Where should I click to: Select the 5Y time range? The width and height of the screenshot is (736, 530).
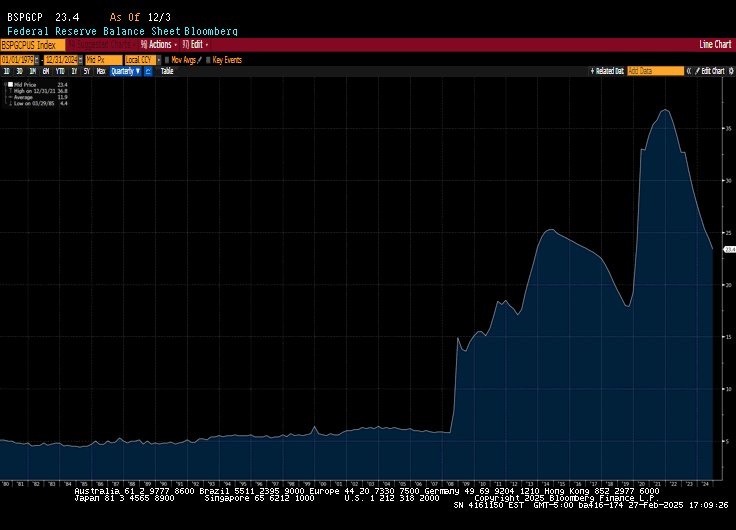tap(87, 71)
